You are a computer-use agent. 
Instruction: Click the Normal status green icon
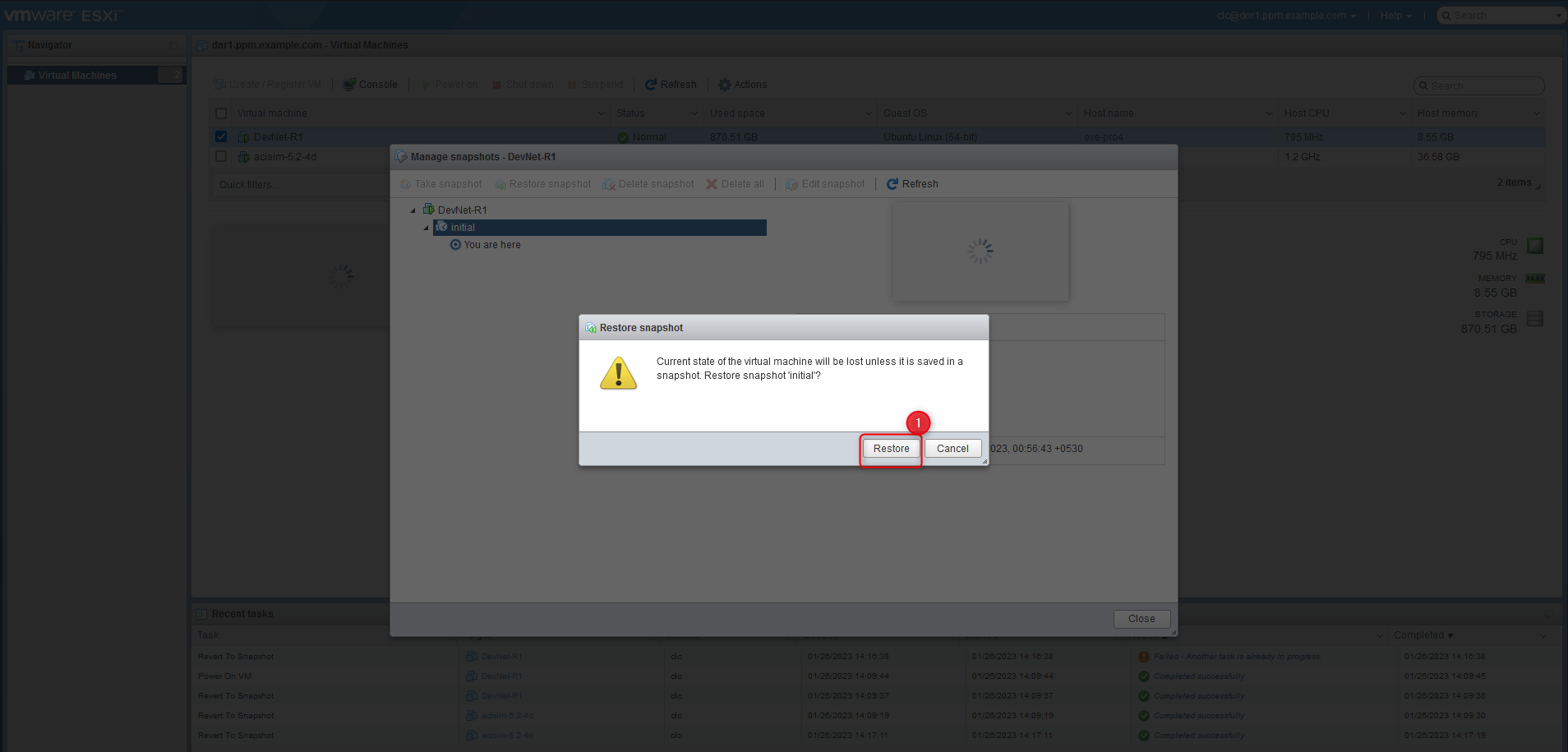(x=623, y=137)
